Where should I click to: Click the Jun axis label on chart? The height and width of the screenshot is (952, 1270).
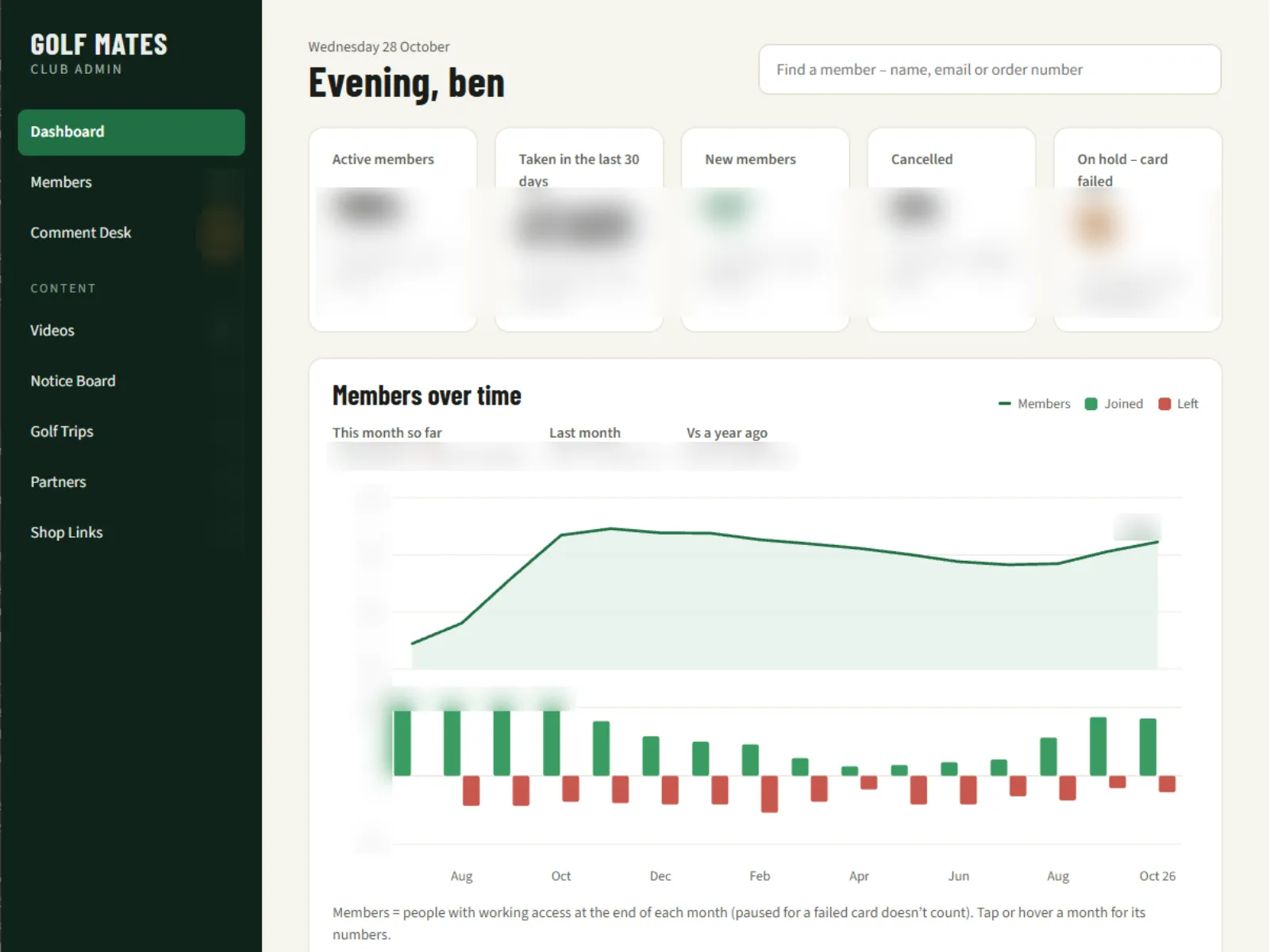tap(959, 876)
